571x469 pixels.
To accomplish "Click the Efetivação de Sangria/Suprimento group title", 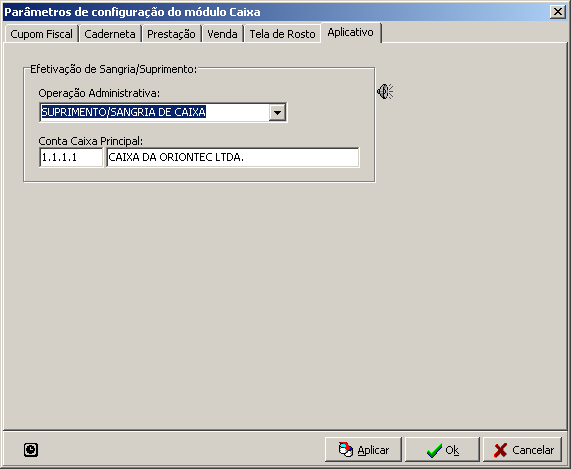I will 113,69.
